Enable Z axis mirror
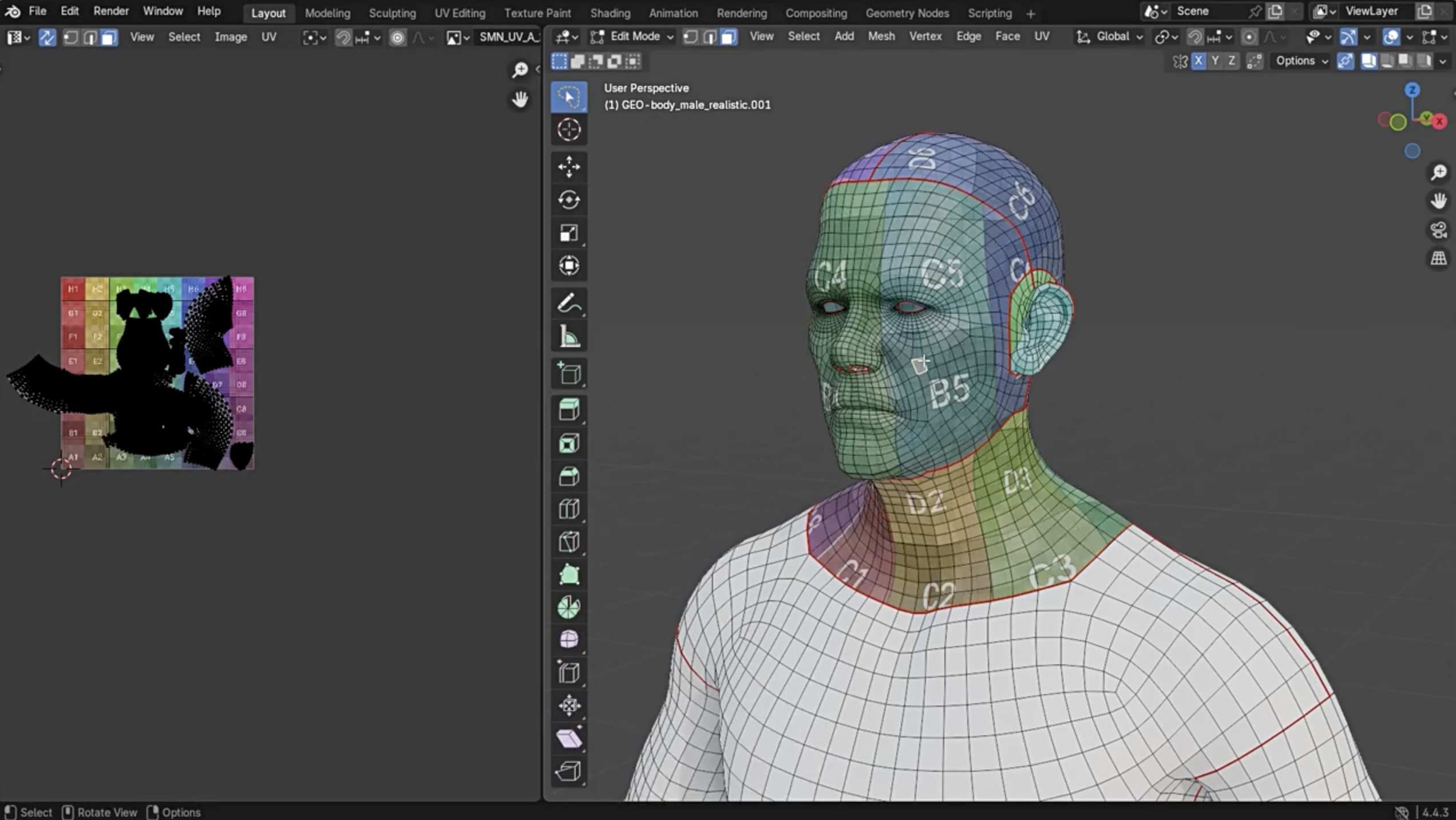The height and width of the screenshot is (820, 1456). tap(1231, 61)
